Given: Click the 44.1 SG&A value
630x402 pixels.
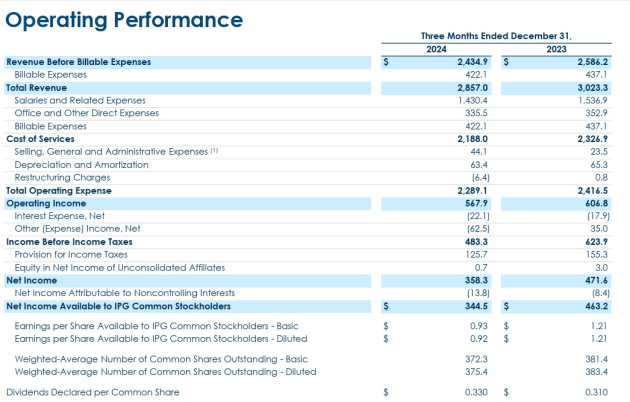Looking at the screenshot, I should [x=479, y=152].
